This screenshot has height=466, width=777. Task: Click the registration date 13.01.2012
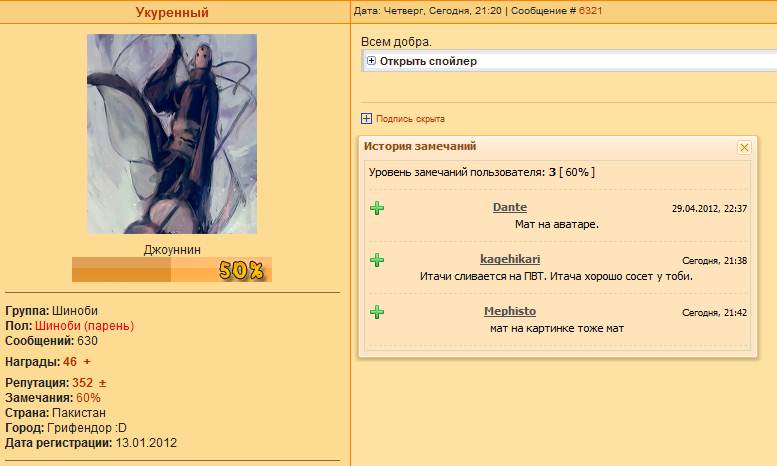click(146, 443)
